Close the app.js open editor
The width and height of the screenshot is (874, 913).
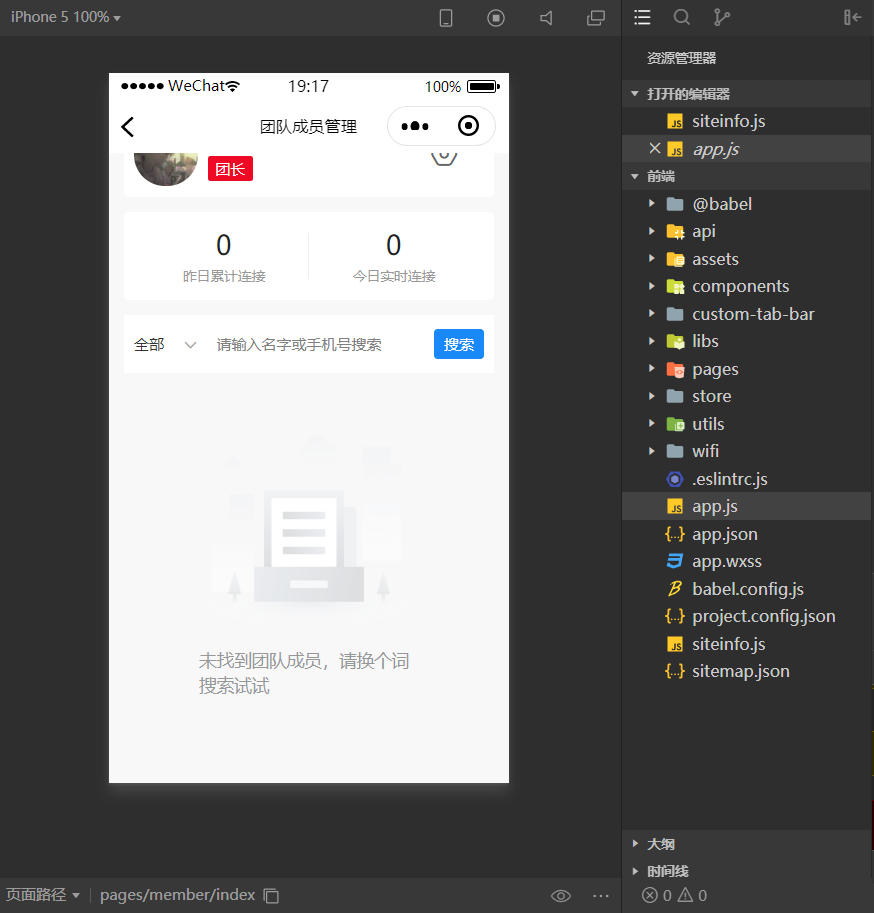pyautogui.click(x=655, y=148)
